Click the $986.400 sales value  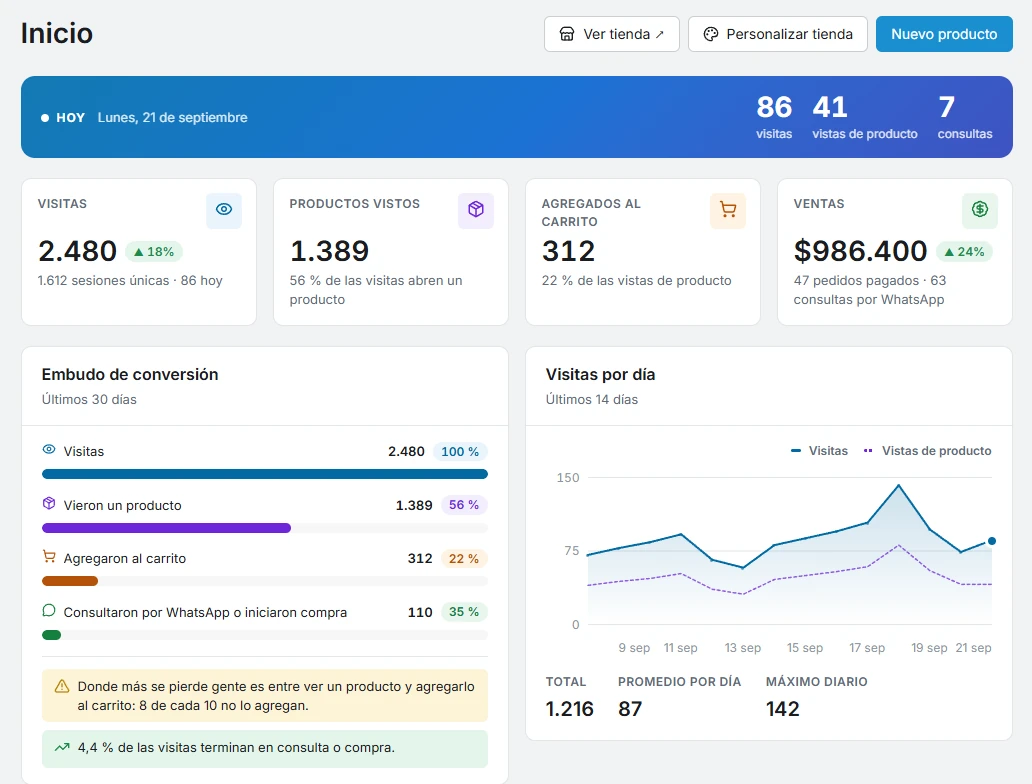[x=860, y=251]
